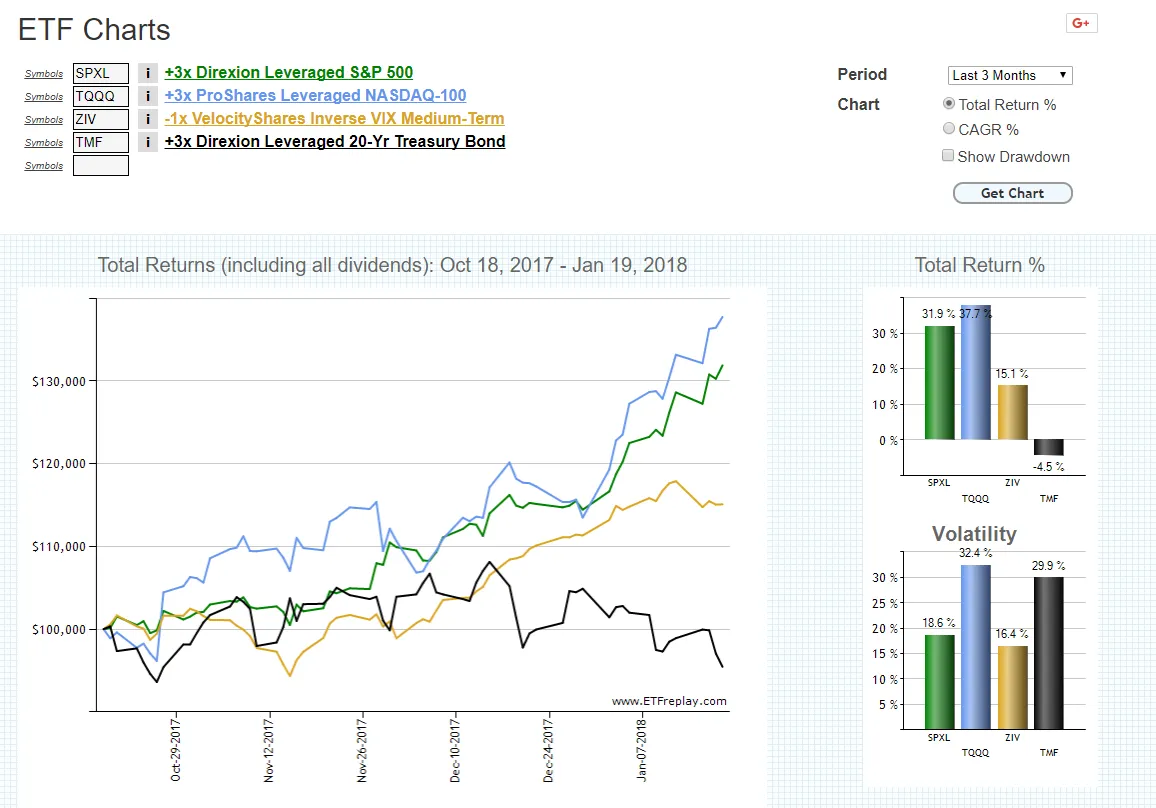Click the Symbols link next to ZIV
The width and height of the screenshot is (1156, 808).
pos(43,119)
